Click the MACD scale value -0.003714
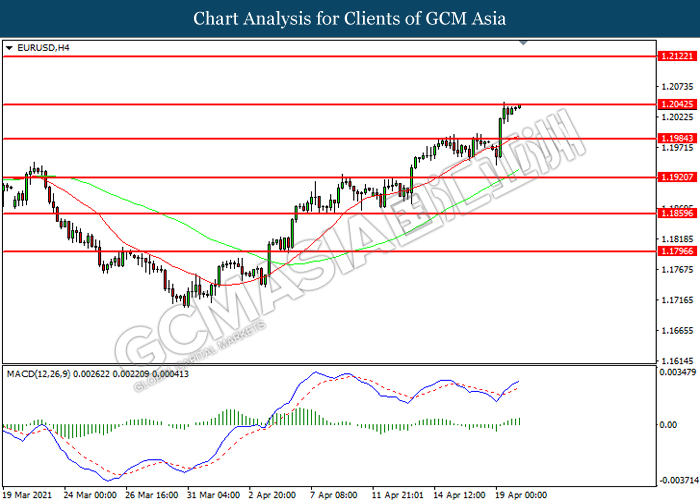This screenshot has width=700, height=500. (x=679, y=480)
